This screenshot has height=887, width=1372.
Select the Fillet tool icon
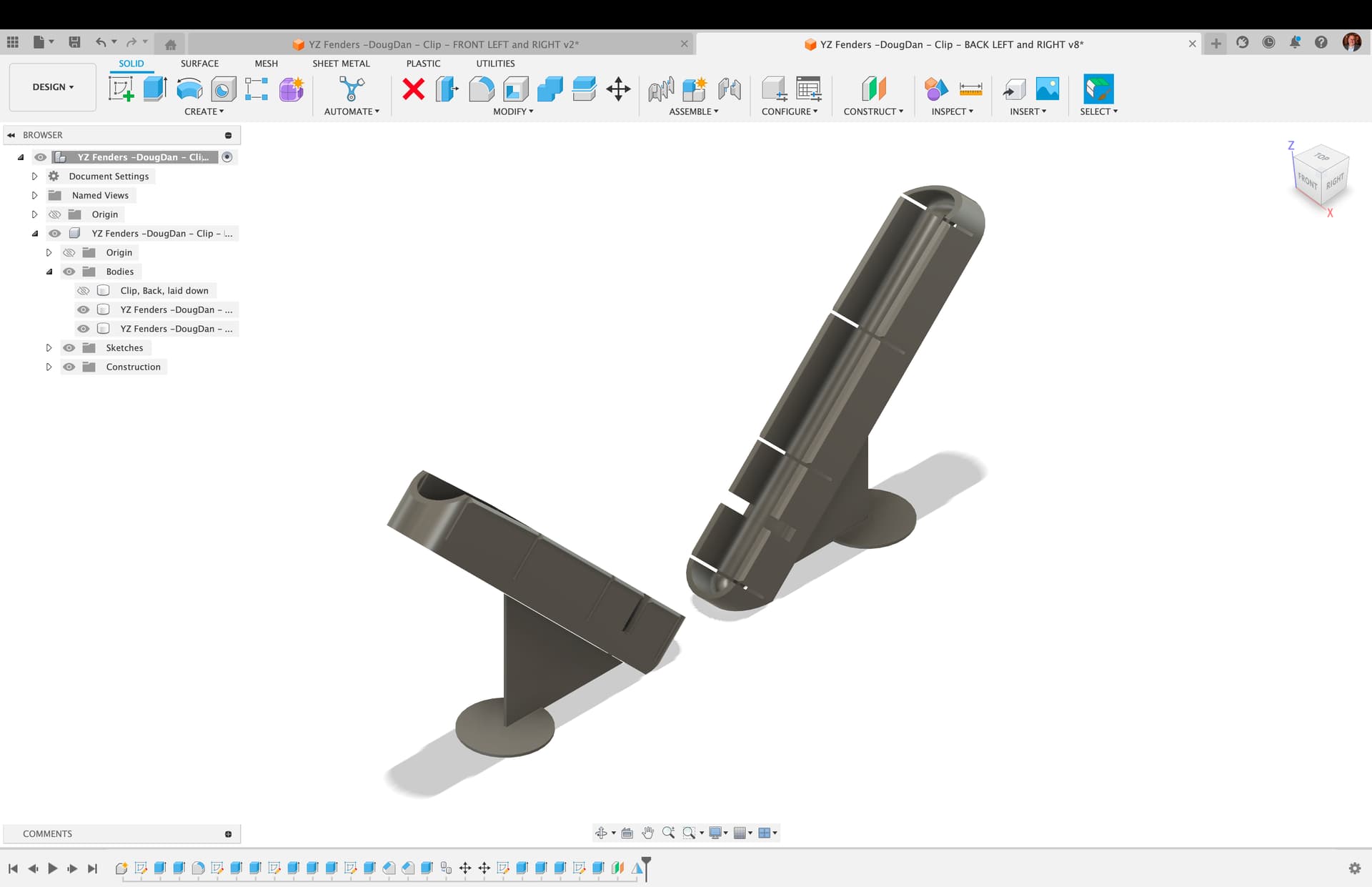pos(482,89)
